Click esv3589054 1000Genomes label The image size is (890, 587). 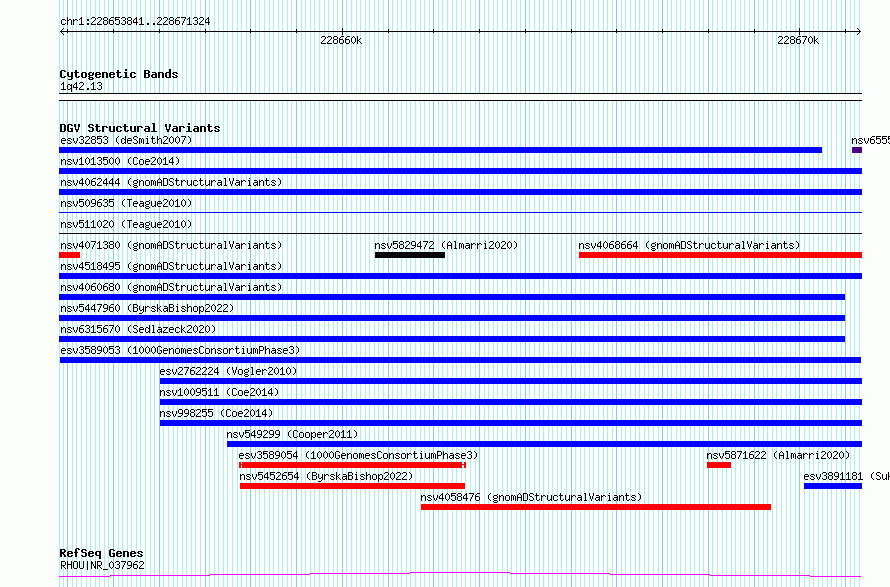(x=358, y=455)
